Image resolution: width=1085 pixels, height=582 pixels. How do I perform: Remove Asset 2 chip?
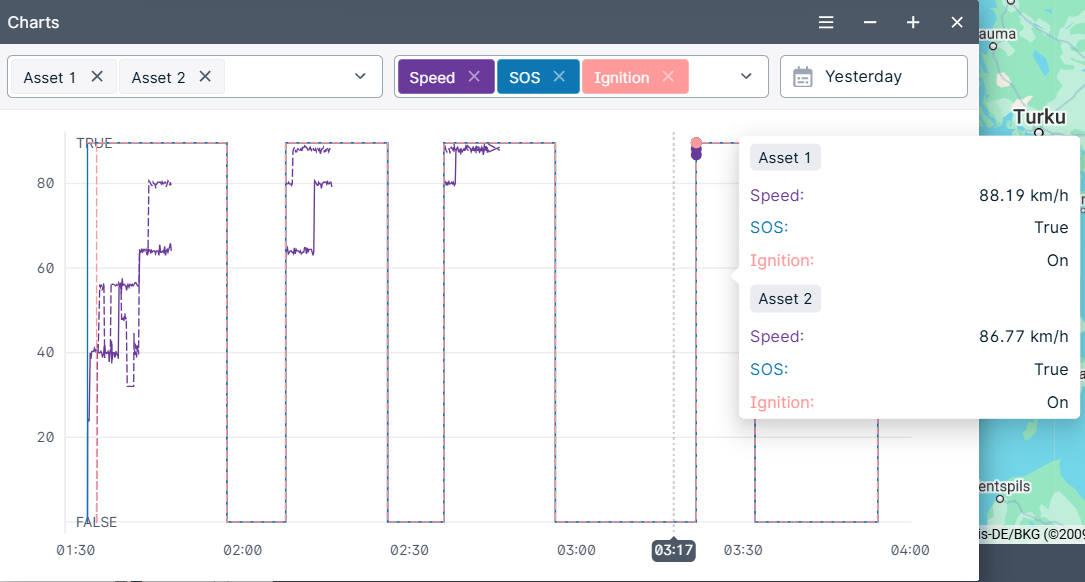(205, 76)
